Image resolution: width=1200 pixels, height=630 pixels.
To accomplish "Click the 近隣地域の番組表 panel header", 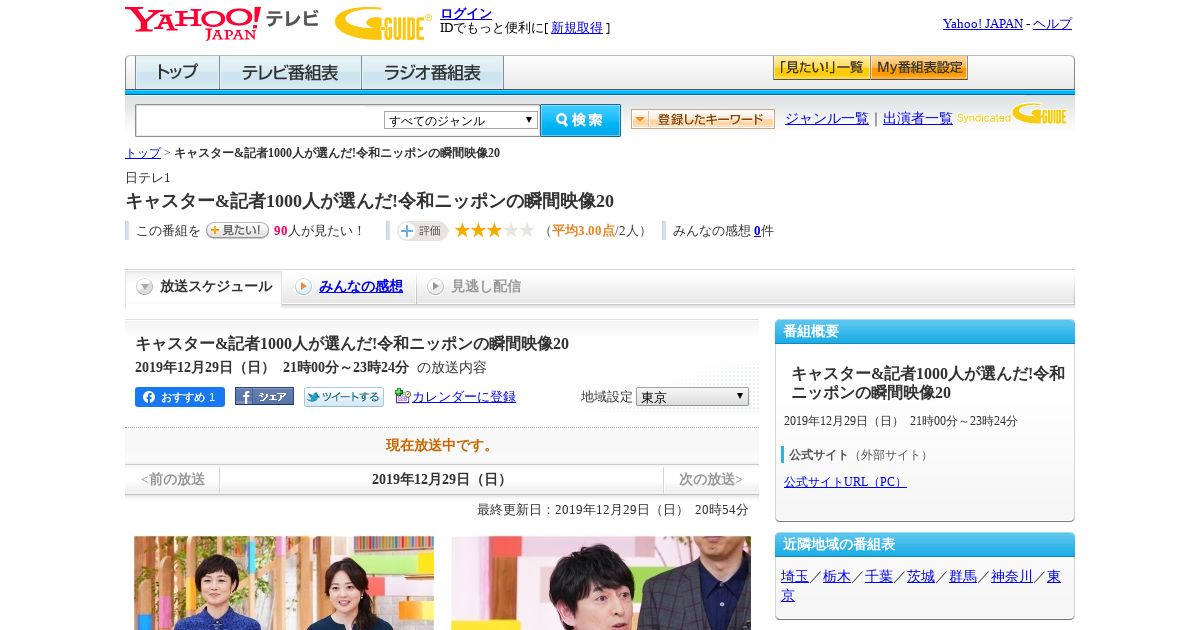I will pos(925,545).
